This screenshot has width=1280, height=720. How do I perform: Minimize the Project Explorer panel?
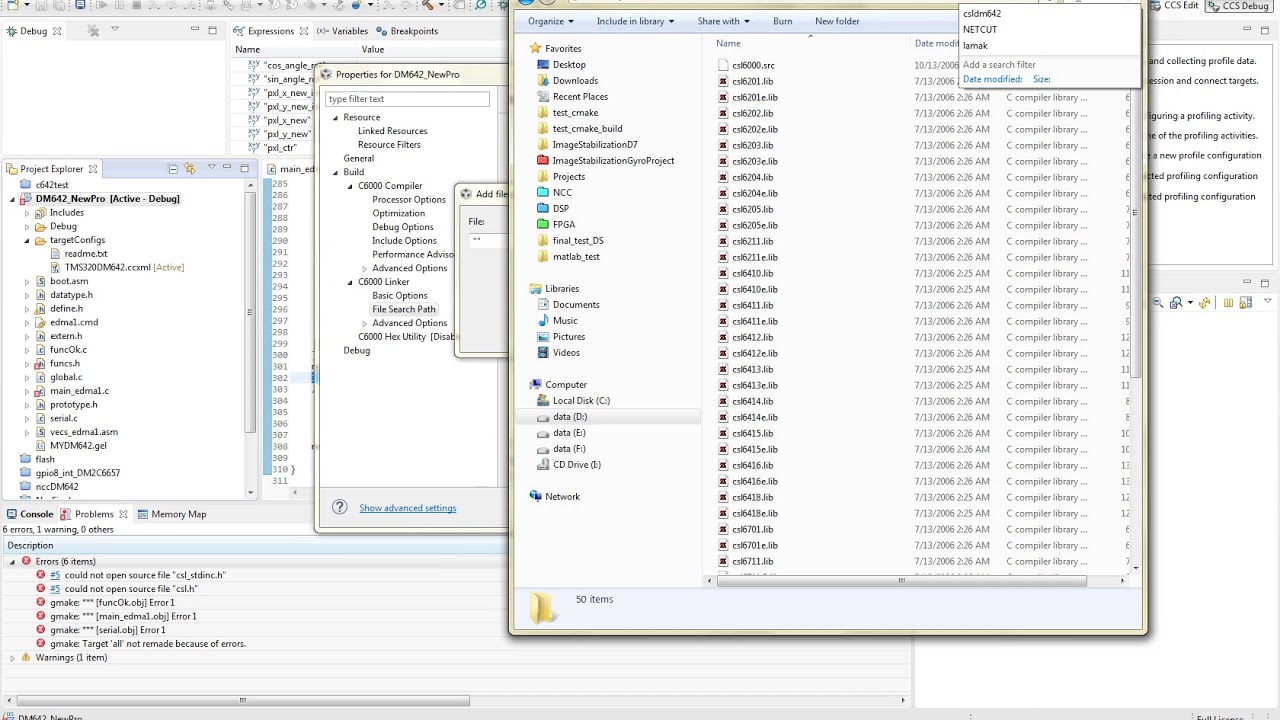click(x=228, y=168)
